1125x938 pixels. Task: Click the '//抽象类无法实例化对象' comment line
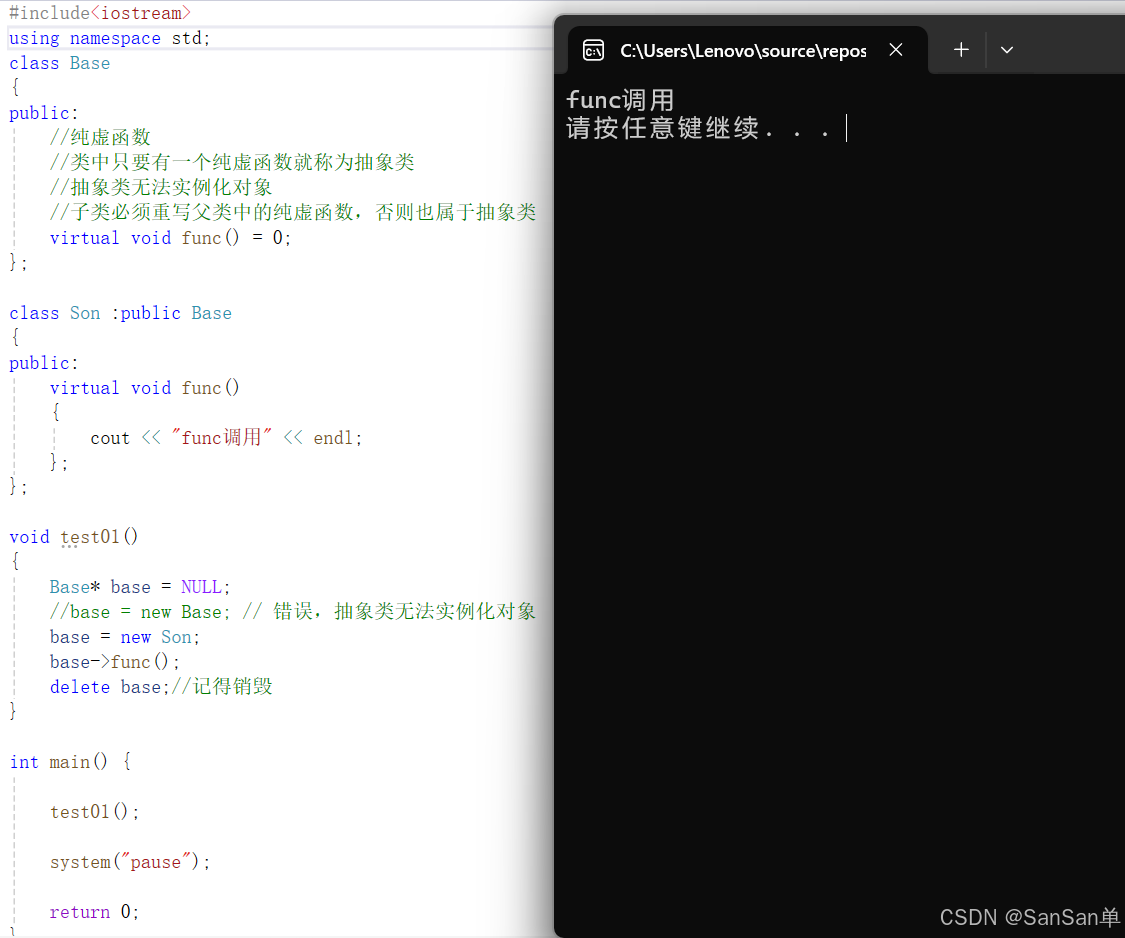click(x=161, y=187)
